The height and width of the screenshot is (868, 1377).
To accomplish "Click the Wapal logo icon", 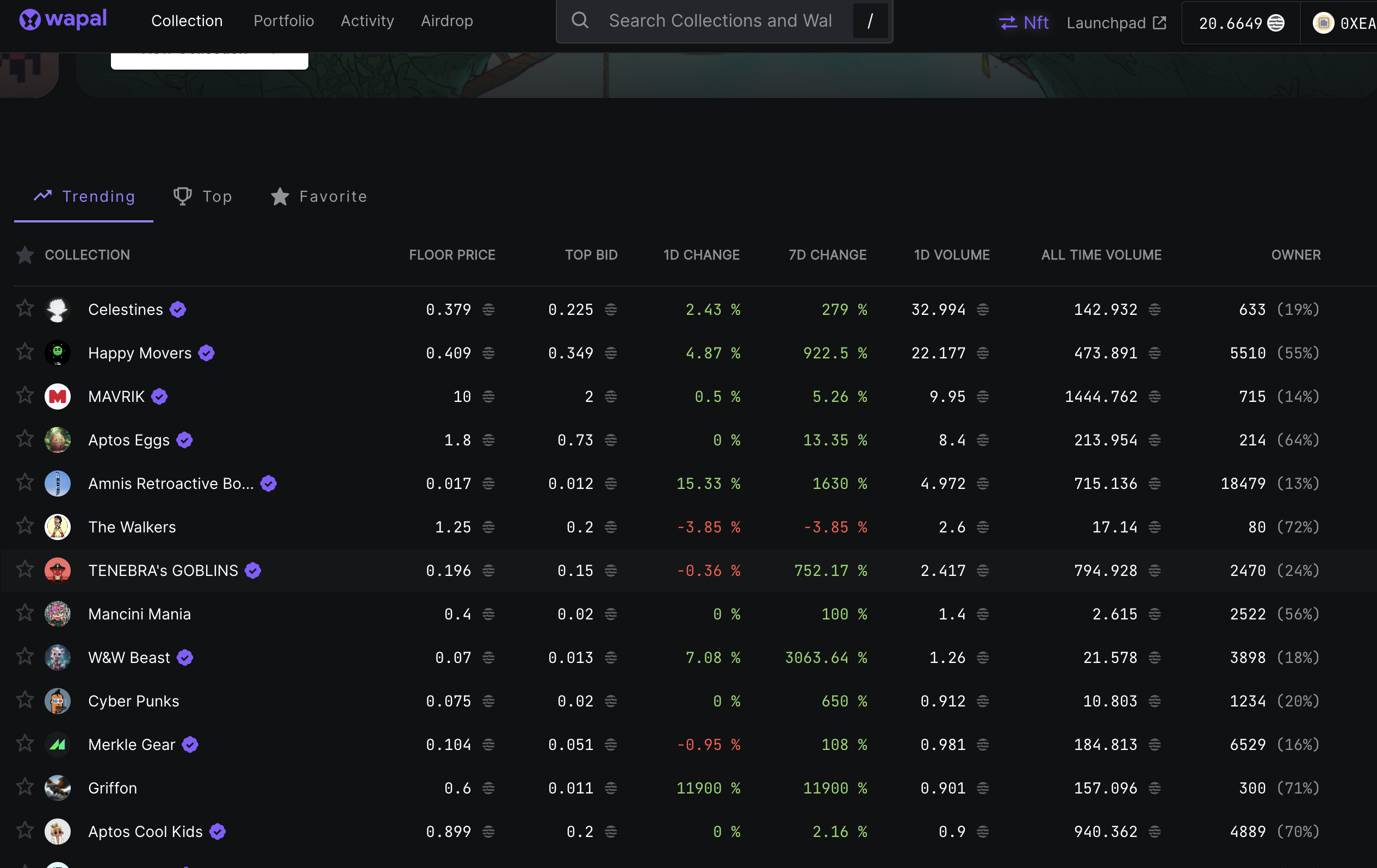I will click(x=30, y=20).
